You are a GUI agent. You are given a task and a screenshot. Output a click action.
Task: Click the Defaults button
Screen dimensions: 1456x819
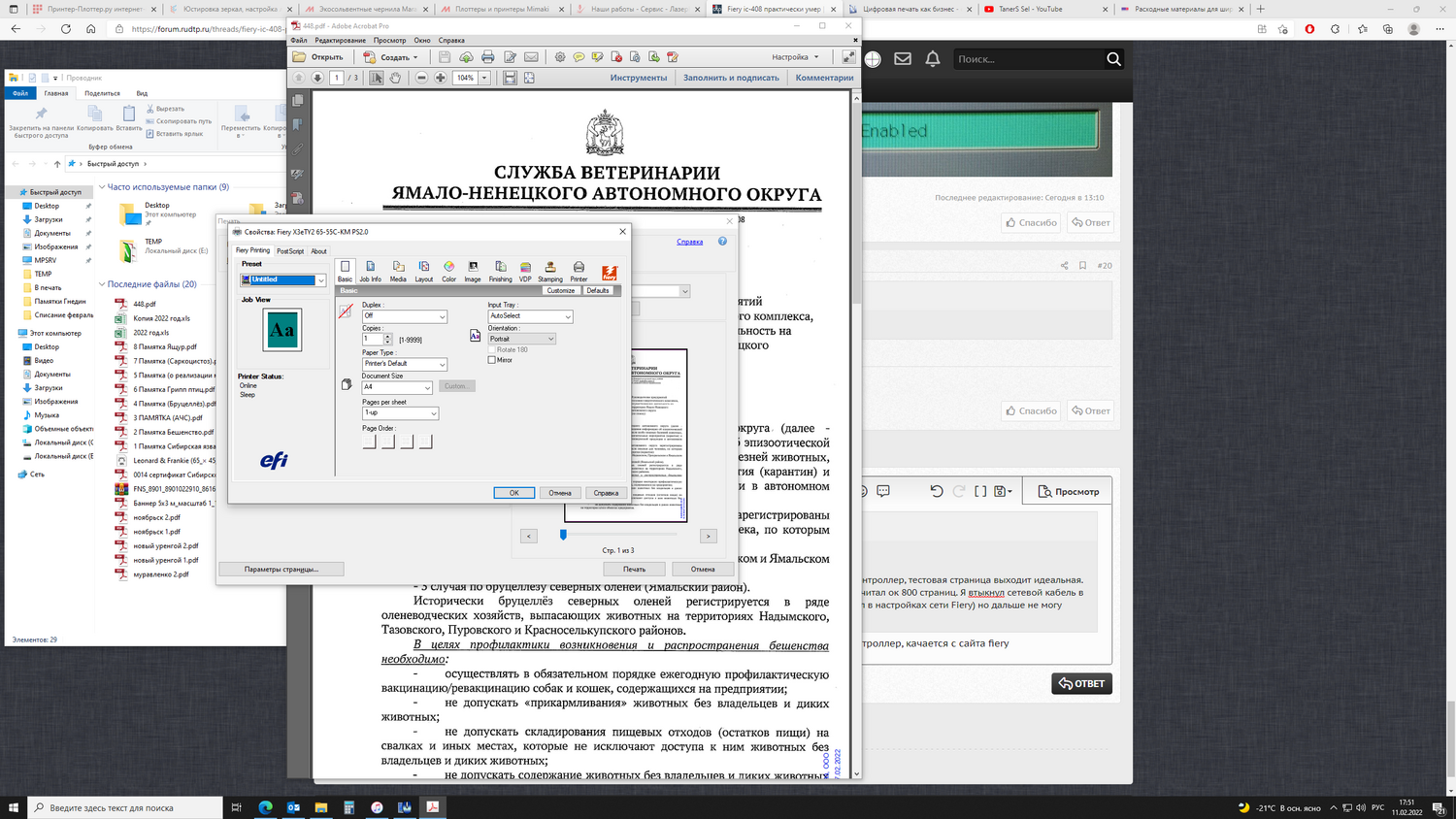(x=598, y=290)
